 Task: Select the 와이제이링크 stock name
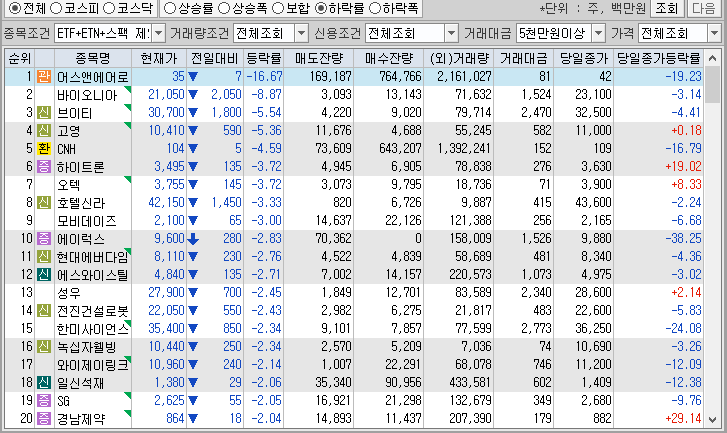click(92, 365)
